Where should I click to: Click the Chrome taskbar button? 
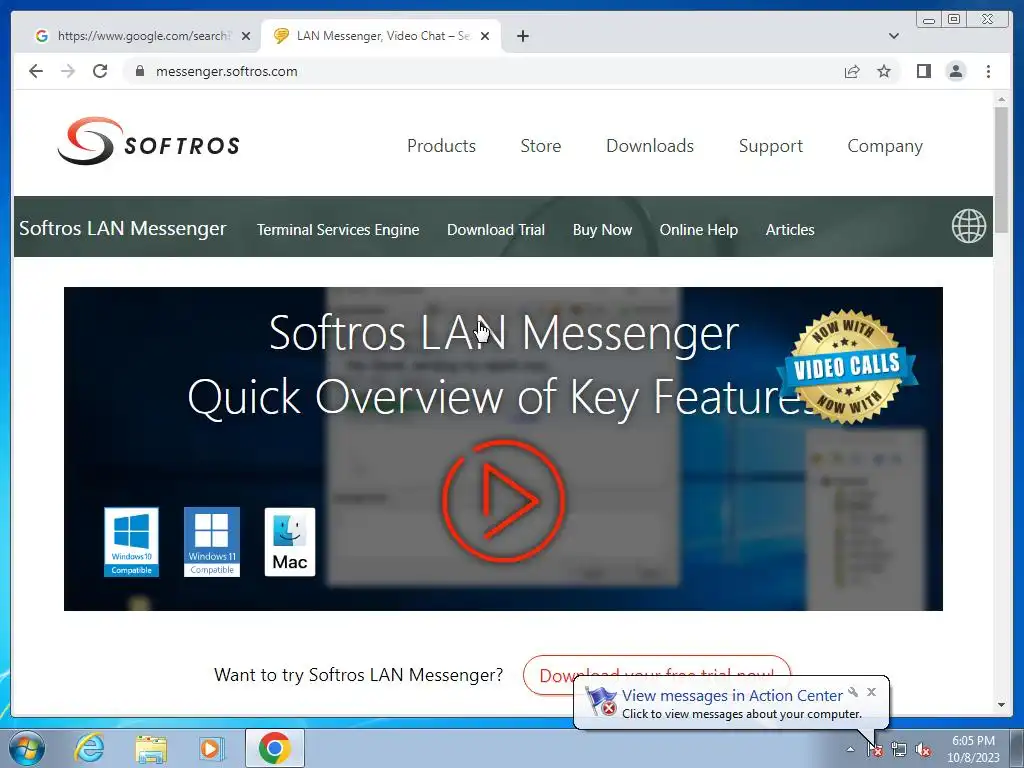[x=274, y=748]
